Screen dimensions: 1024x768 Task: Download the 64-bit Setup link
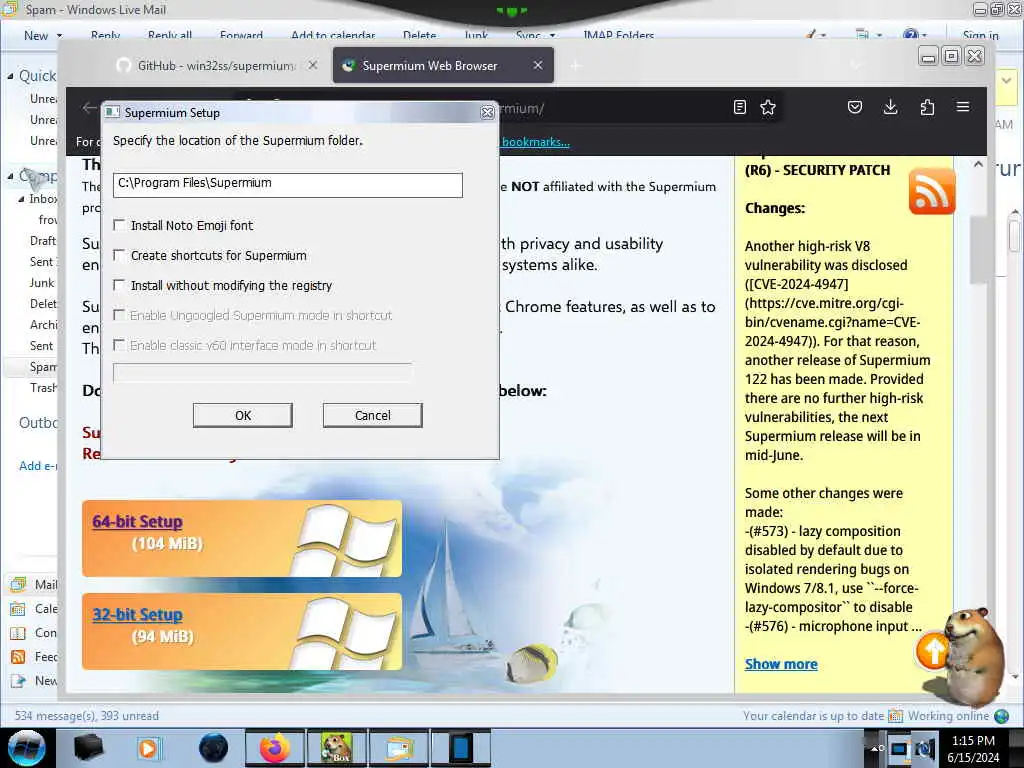click(137, 521)
